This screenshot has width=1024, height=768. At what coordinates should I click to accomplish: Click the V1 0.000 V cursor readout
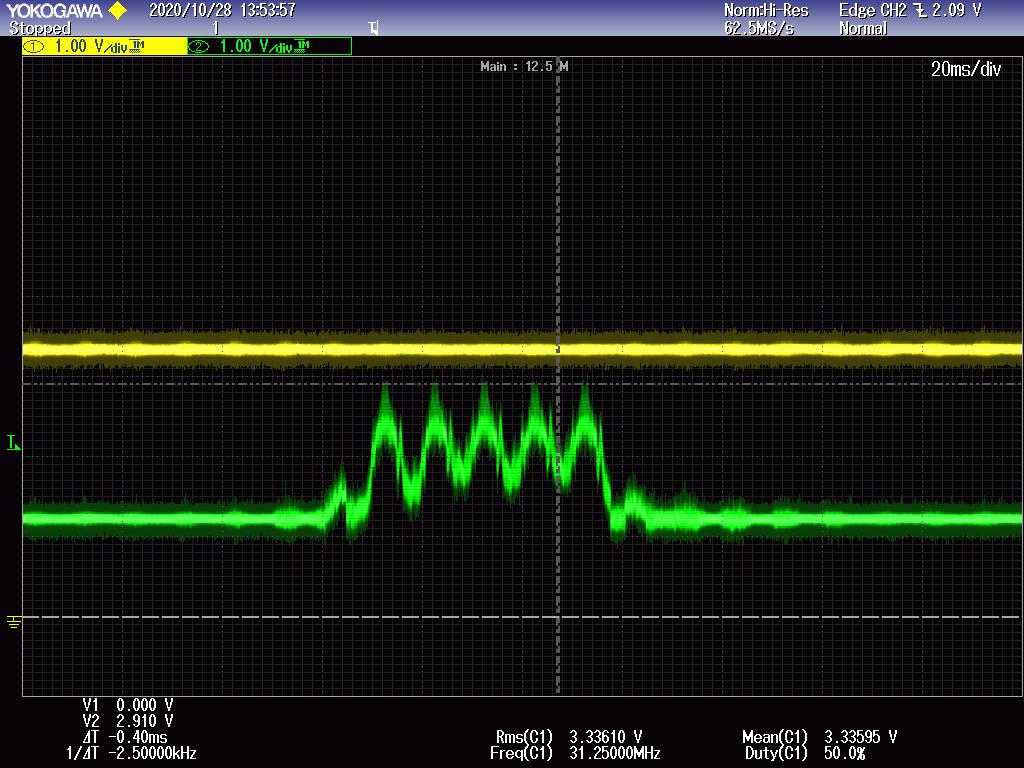click(128, 705)
